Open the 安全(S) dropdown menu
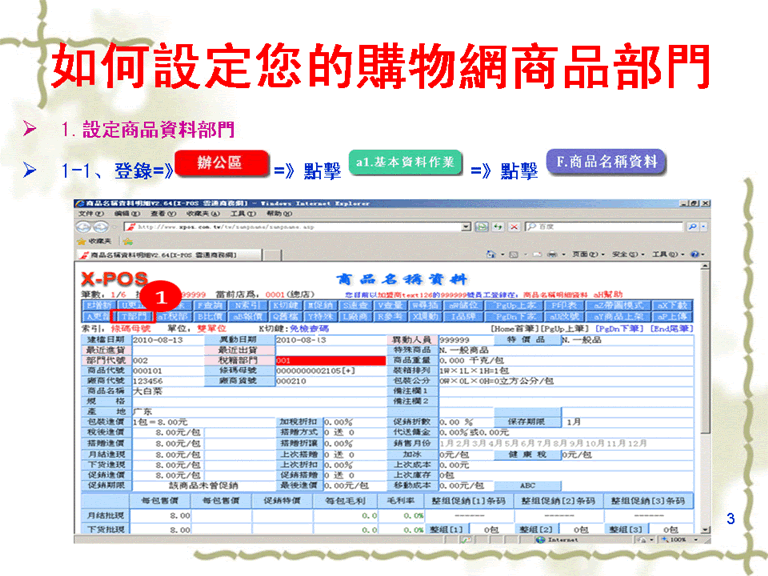Viewport: 768px width, 576px height. click(x=628, y=254)
